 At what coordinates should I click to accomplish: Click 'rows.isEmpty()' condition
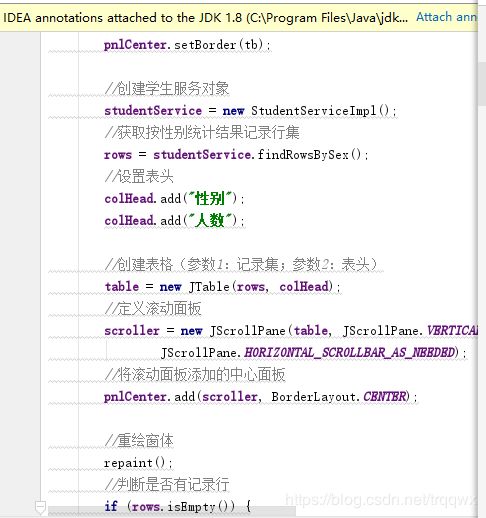click(x=183, y=507)
